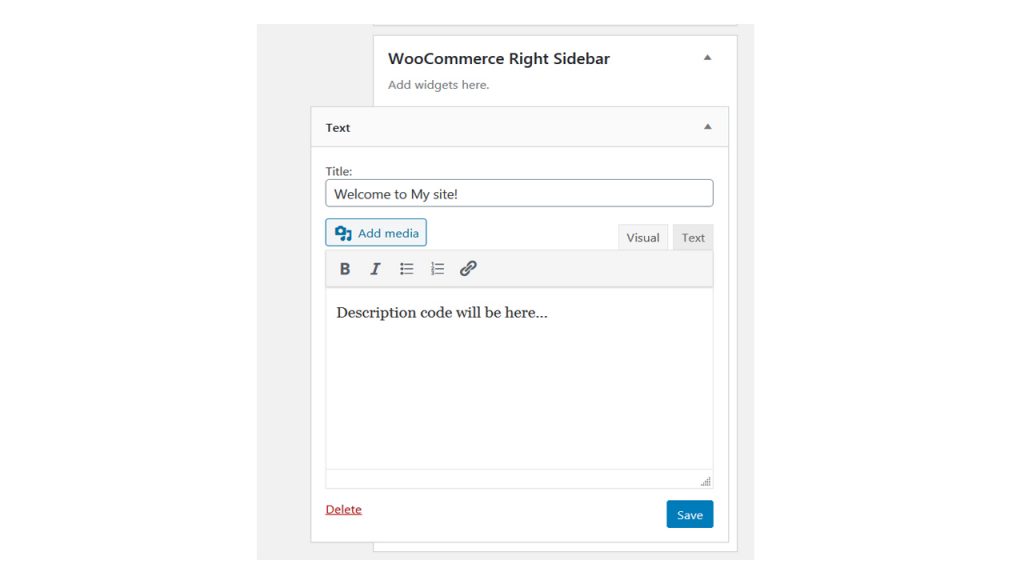Insert a numbered list

pos(437,268)
